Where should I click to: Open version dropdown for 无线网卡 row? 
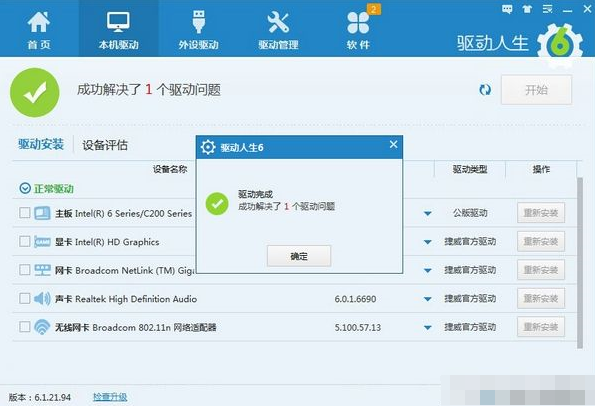pos(428,327)
